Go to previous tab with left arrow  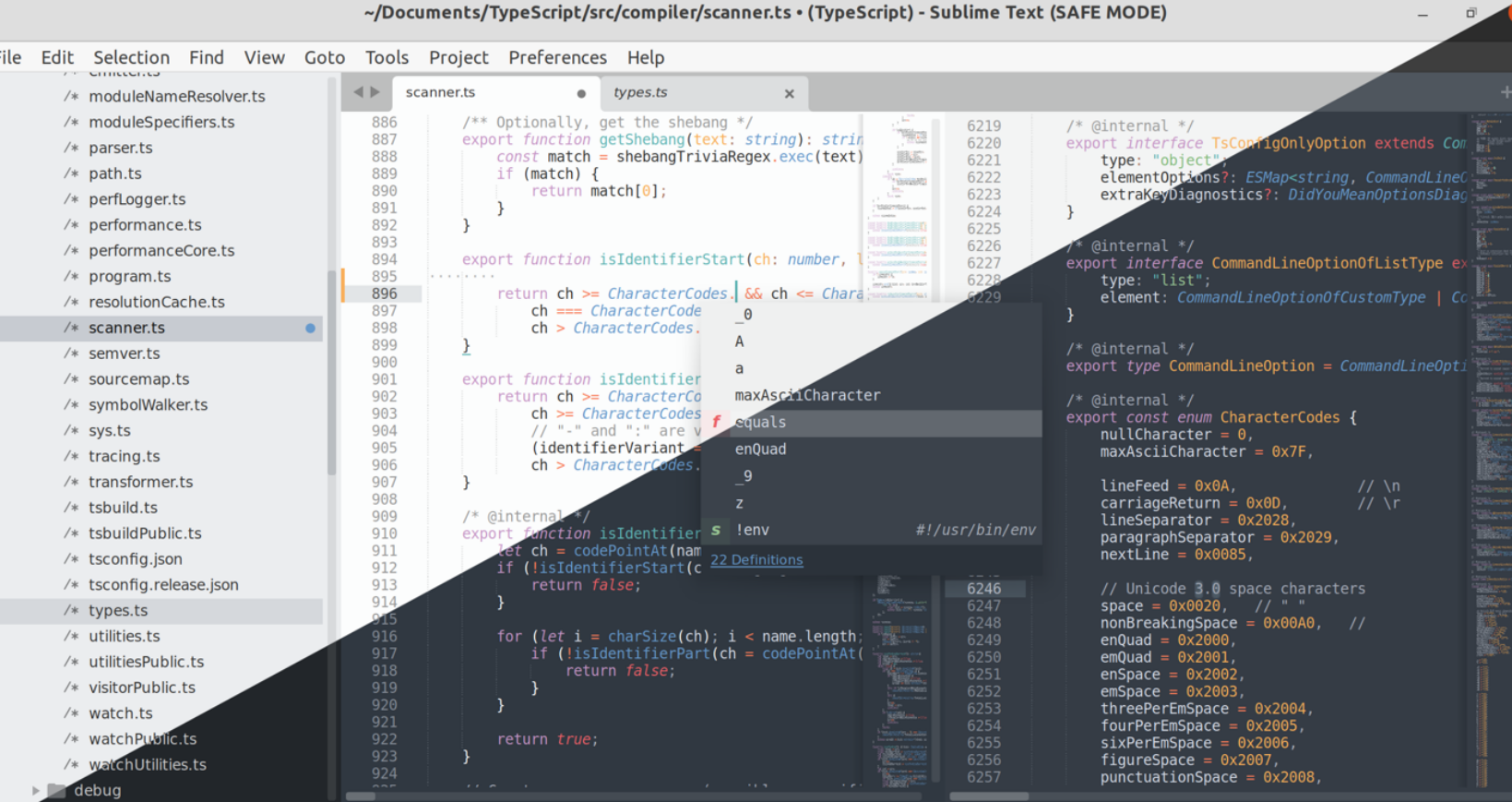(x=359, y=91)
